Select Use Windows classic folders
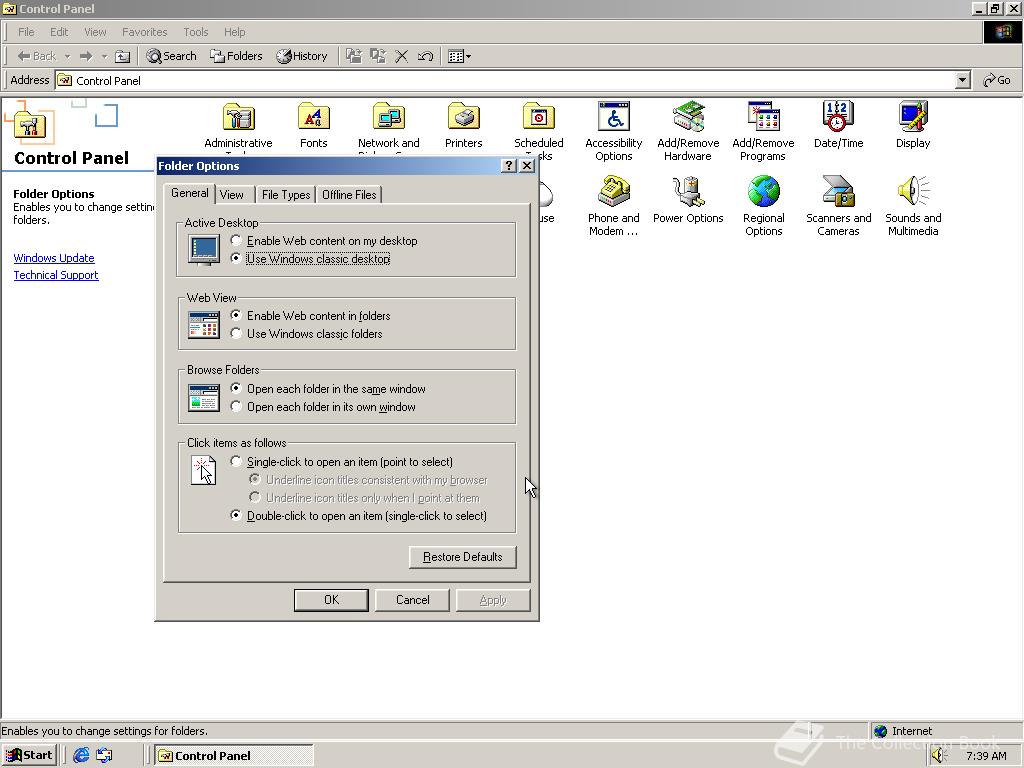Image resolution: width=1024 pixels, height=768 pixels. tap(307, 334)
